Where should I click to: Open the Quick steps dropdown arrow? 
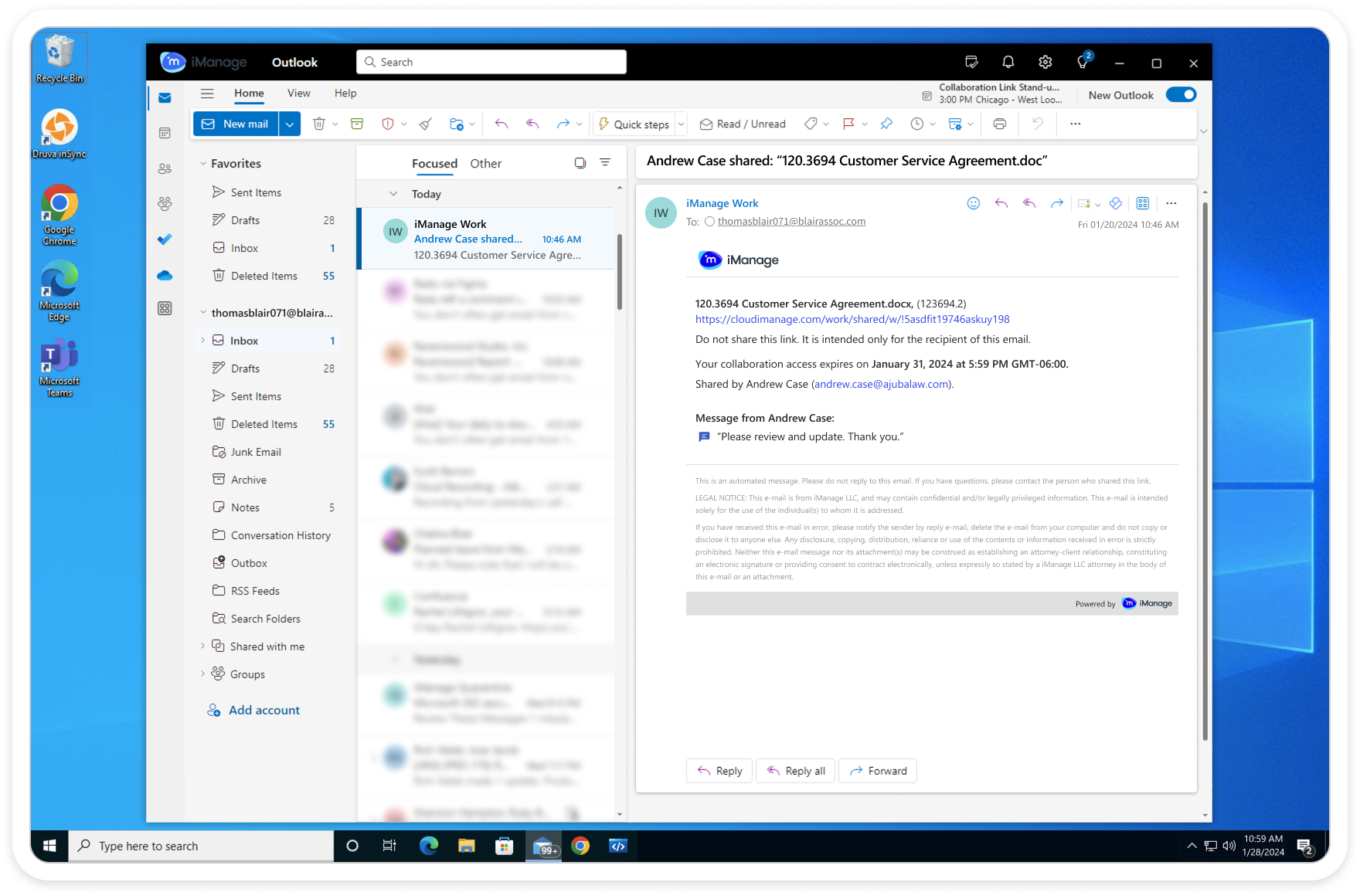(x=682, y=124)
